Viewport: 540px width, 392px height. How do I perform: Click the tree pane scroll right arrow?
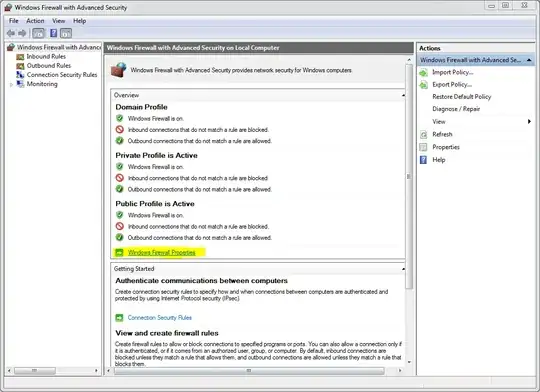coord(96,371)
